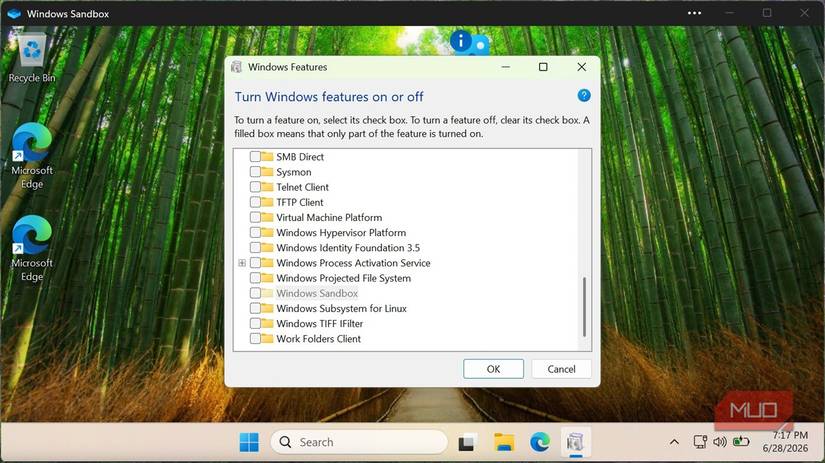Click the Windows Subsystem for Linux folder icon
Screen dimensions: 825x463
[x=267, y=308]
